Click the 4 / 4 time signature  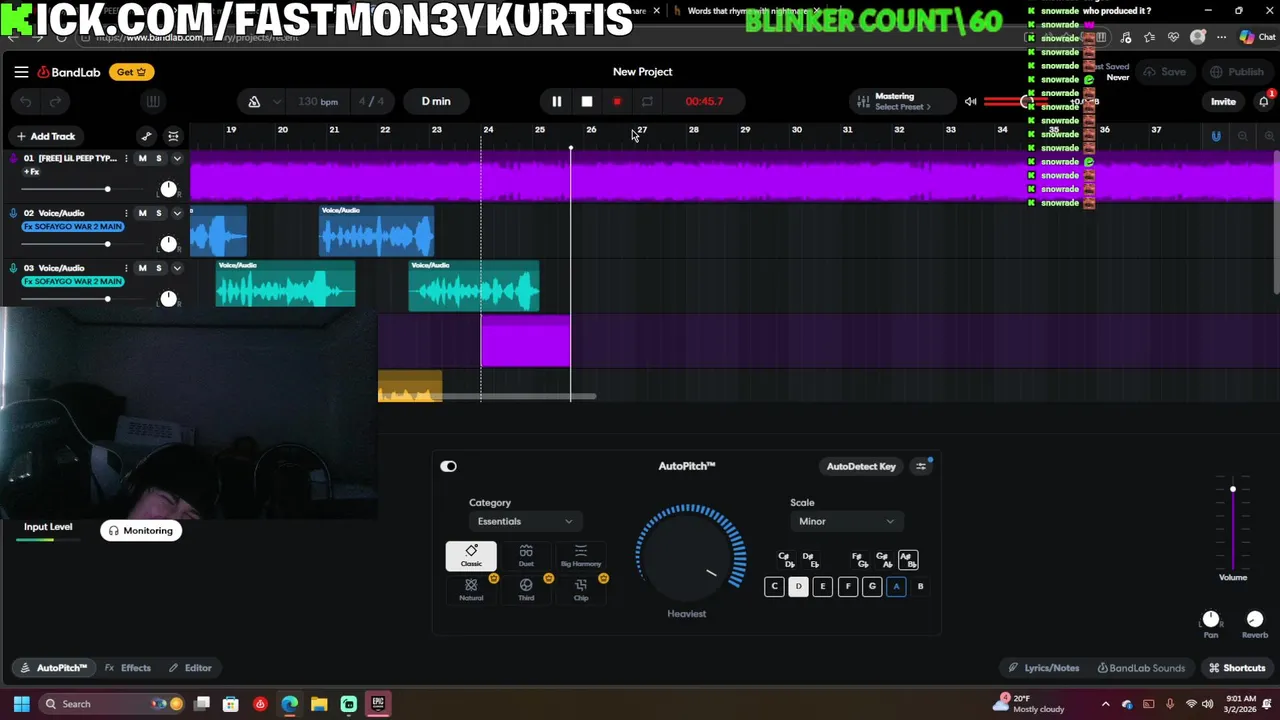coord(371,101)
